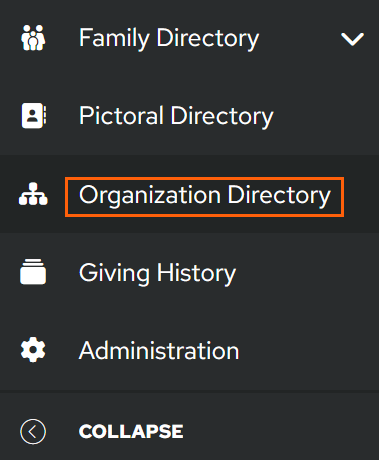Expand the Family Directory chevron
This screenshot has height=460, width=379.
[x=352, y=39]
